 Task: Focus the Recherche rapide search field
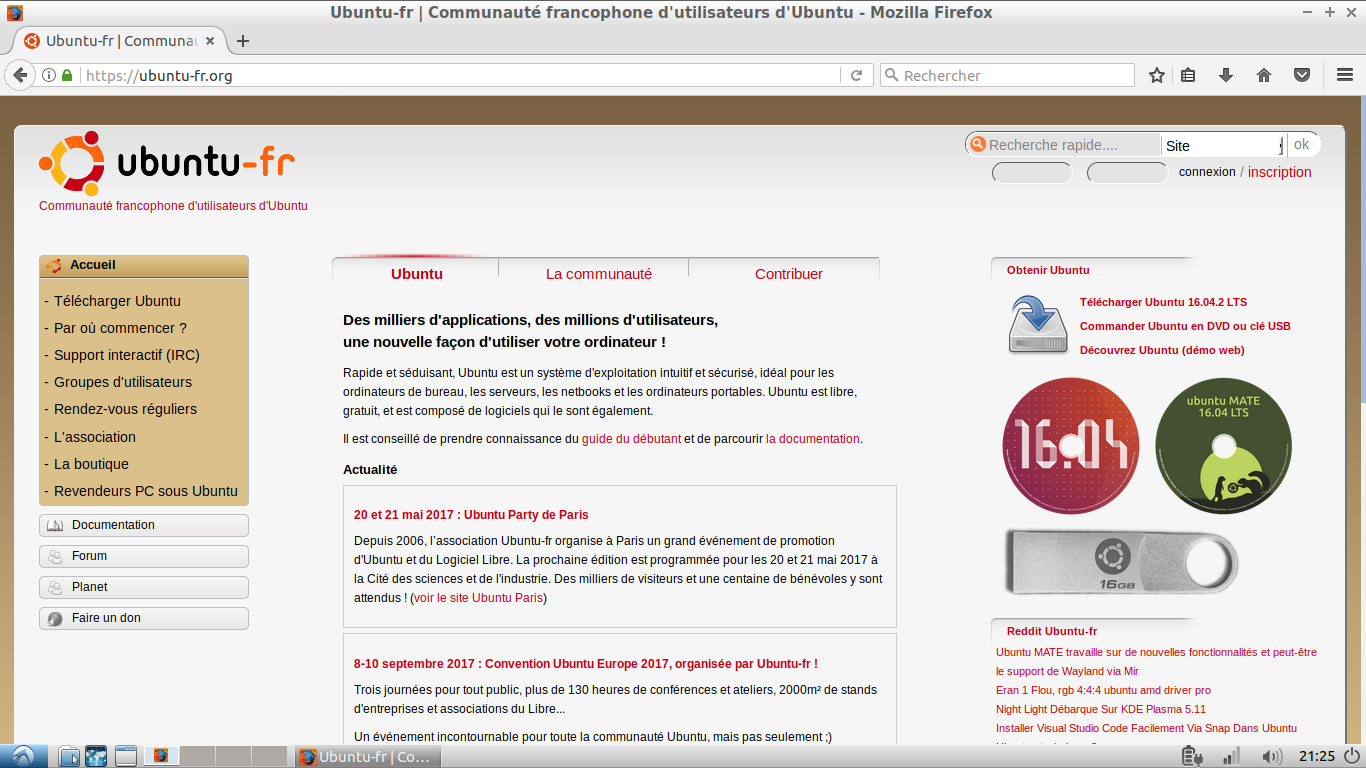1066,145
